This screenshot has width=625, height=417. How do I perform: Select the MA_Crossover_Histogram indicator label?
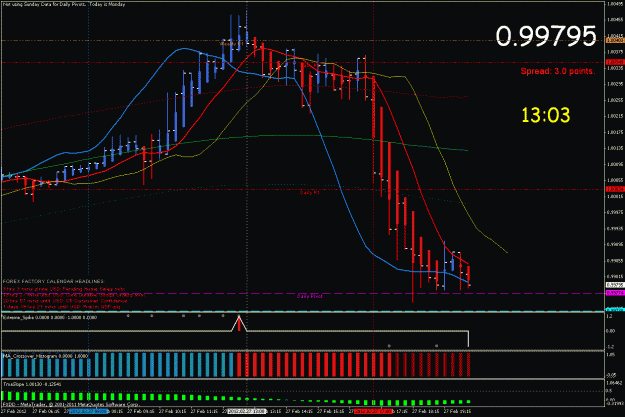tap(45, 356)
